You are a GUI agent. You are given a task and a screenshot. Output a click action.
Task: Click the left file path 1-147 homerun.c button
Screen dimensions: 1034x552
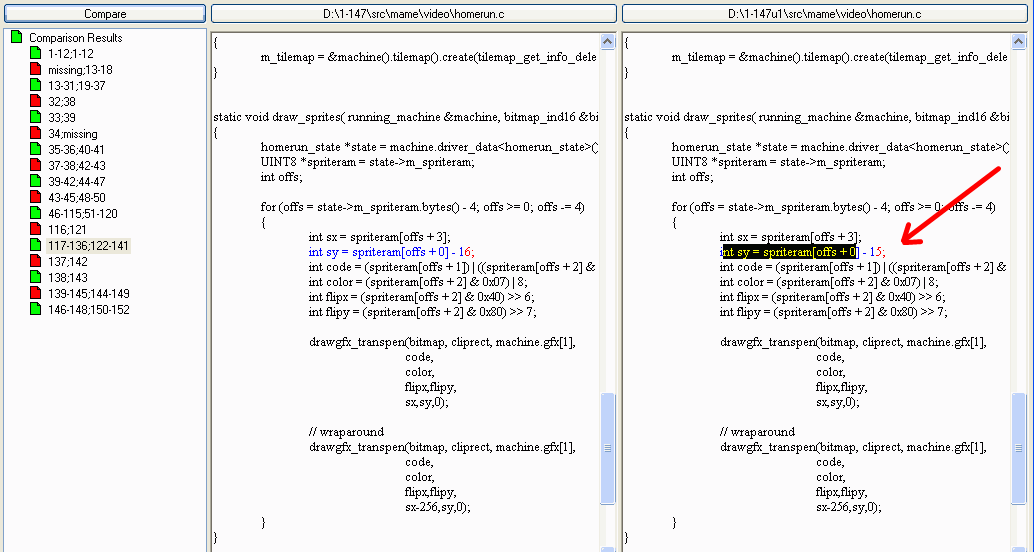point(413,14)
